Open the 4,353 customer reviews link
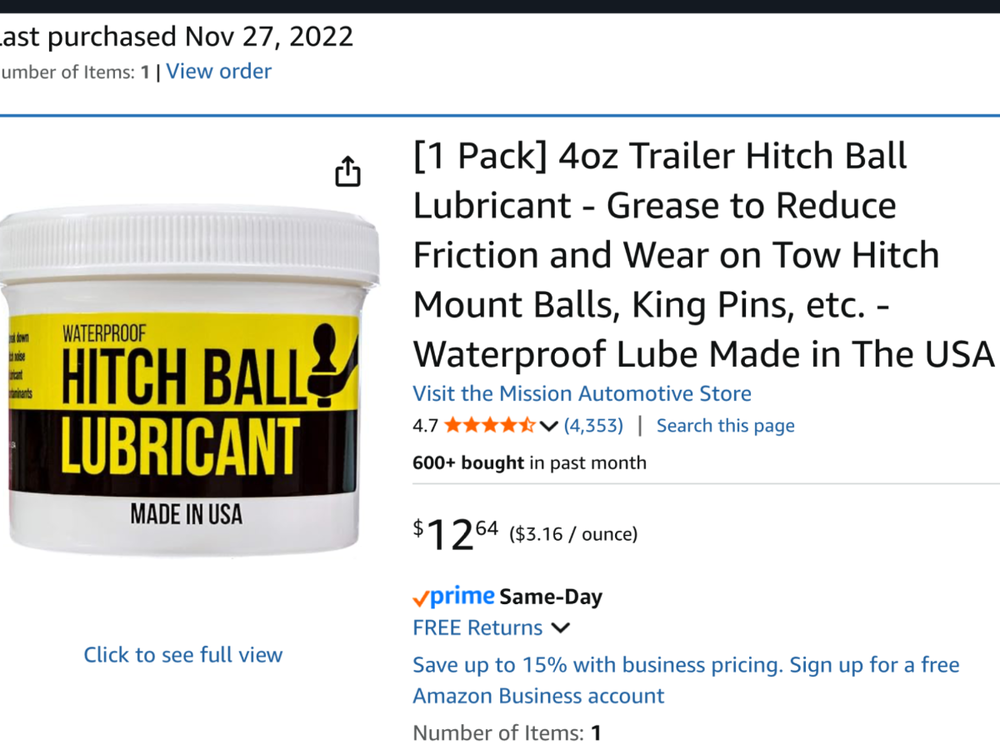 [593, 425]
